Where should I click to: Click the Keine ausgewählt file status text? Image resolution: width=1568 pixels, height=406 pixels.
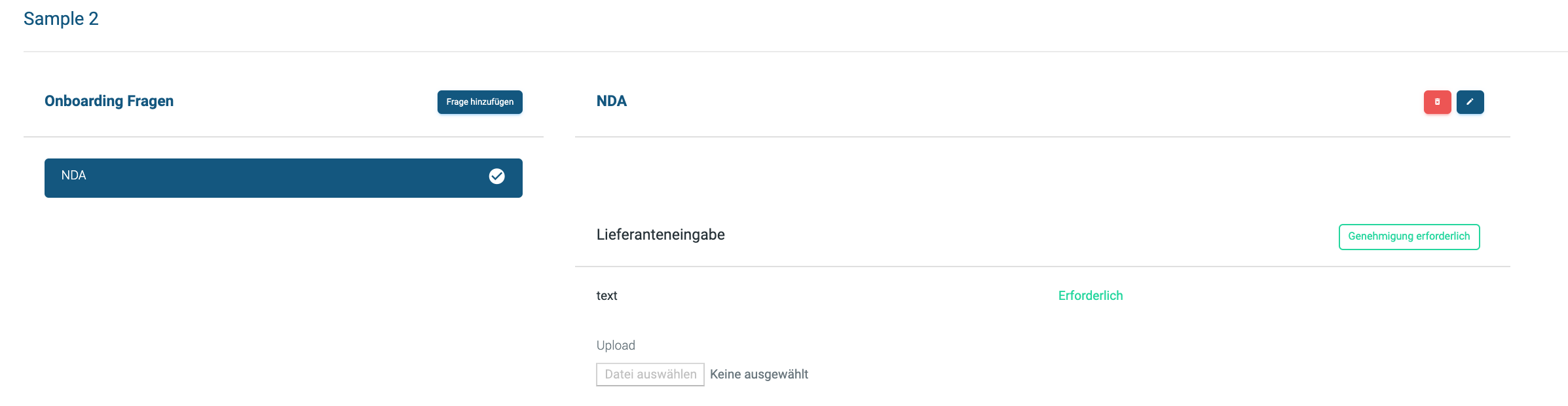(759, 375)
